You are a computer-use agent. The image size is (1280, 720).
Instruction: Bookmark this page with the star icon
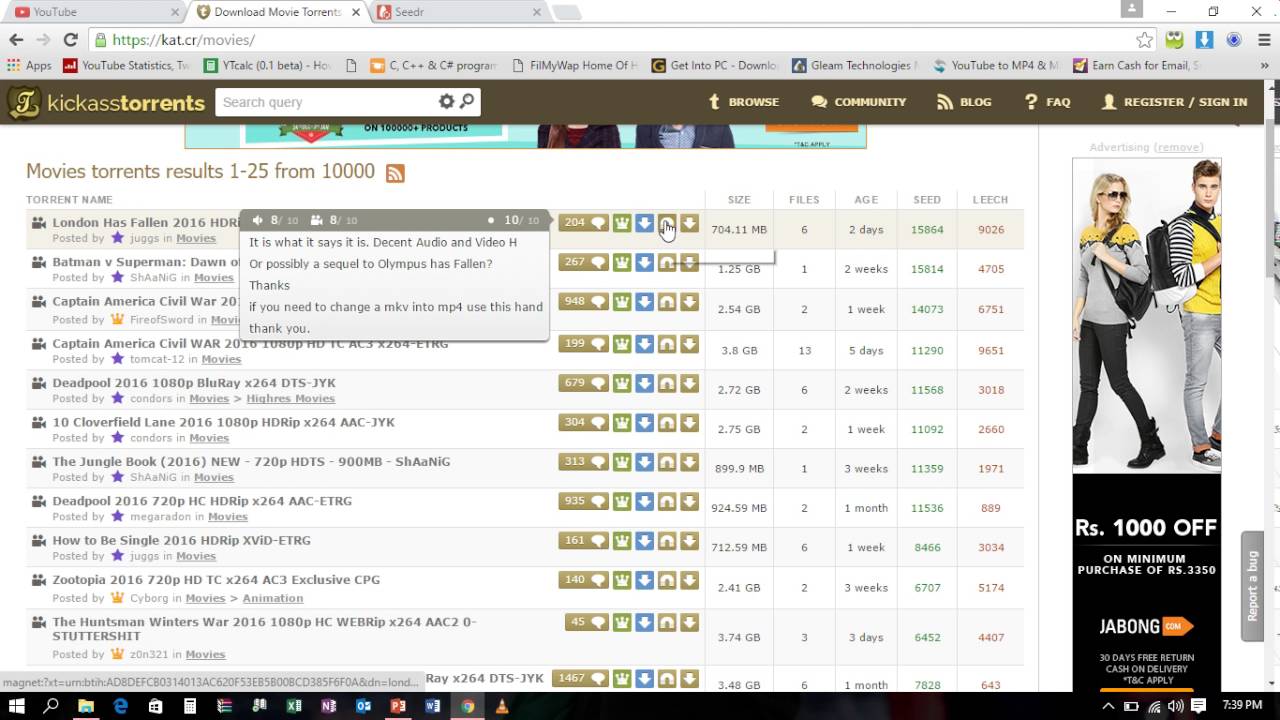1145,40
